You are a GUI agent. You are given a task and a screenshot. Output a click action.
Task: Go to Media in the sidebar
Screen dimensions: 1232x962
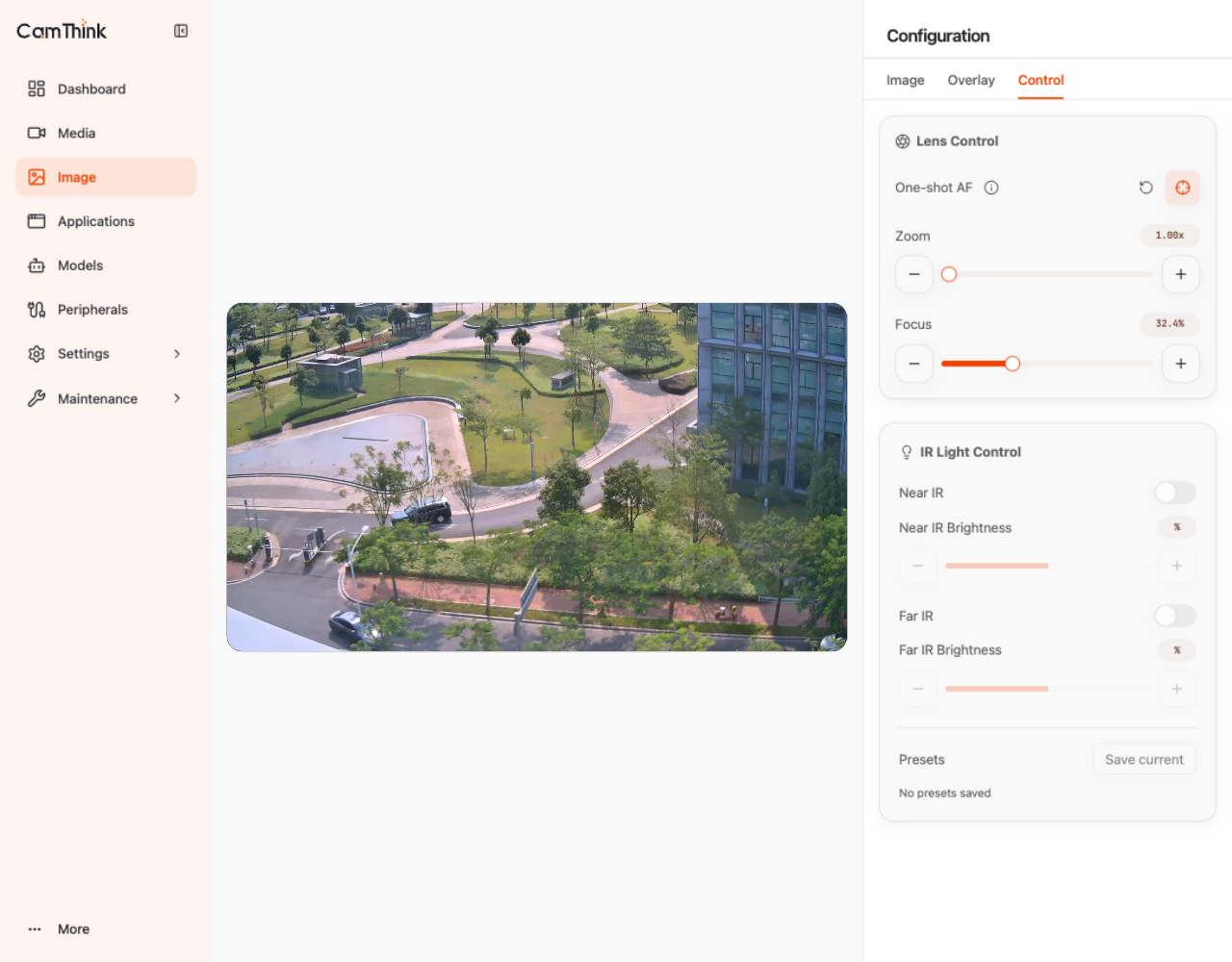coord(106,133)
